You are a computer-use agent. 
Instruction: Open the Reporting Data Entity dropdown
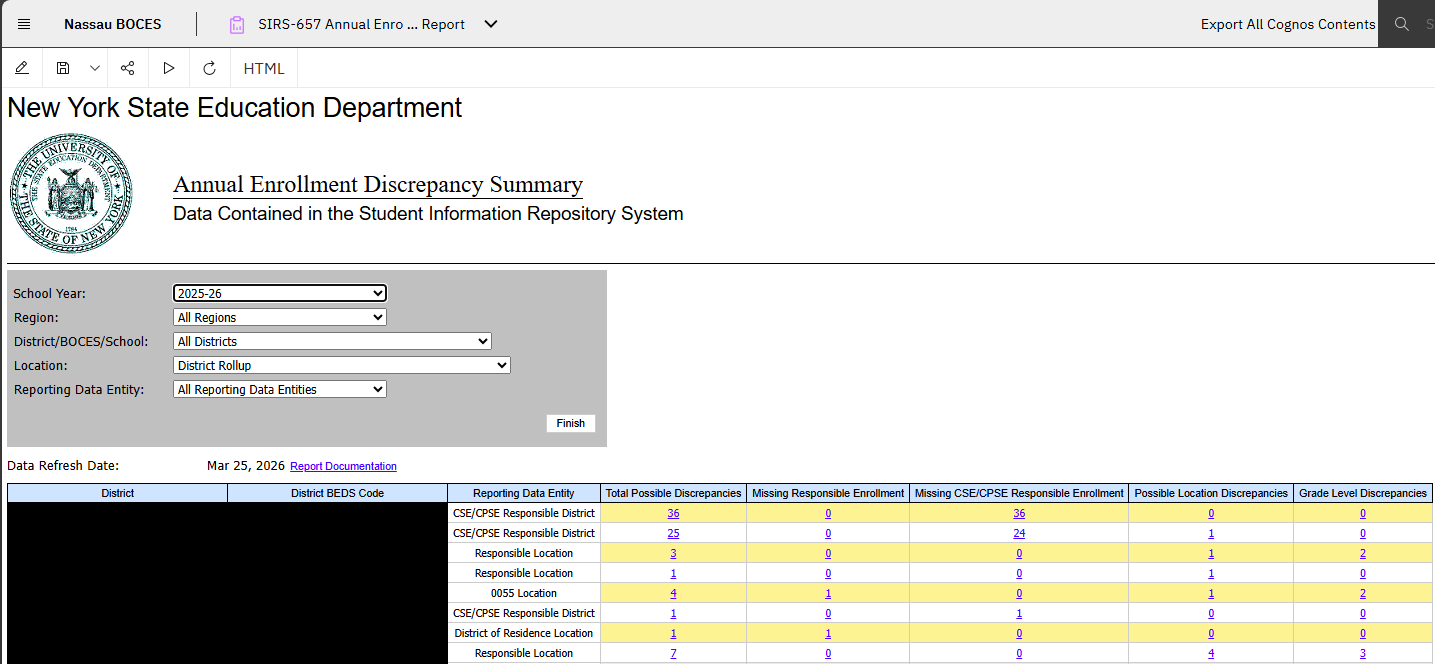280,389
